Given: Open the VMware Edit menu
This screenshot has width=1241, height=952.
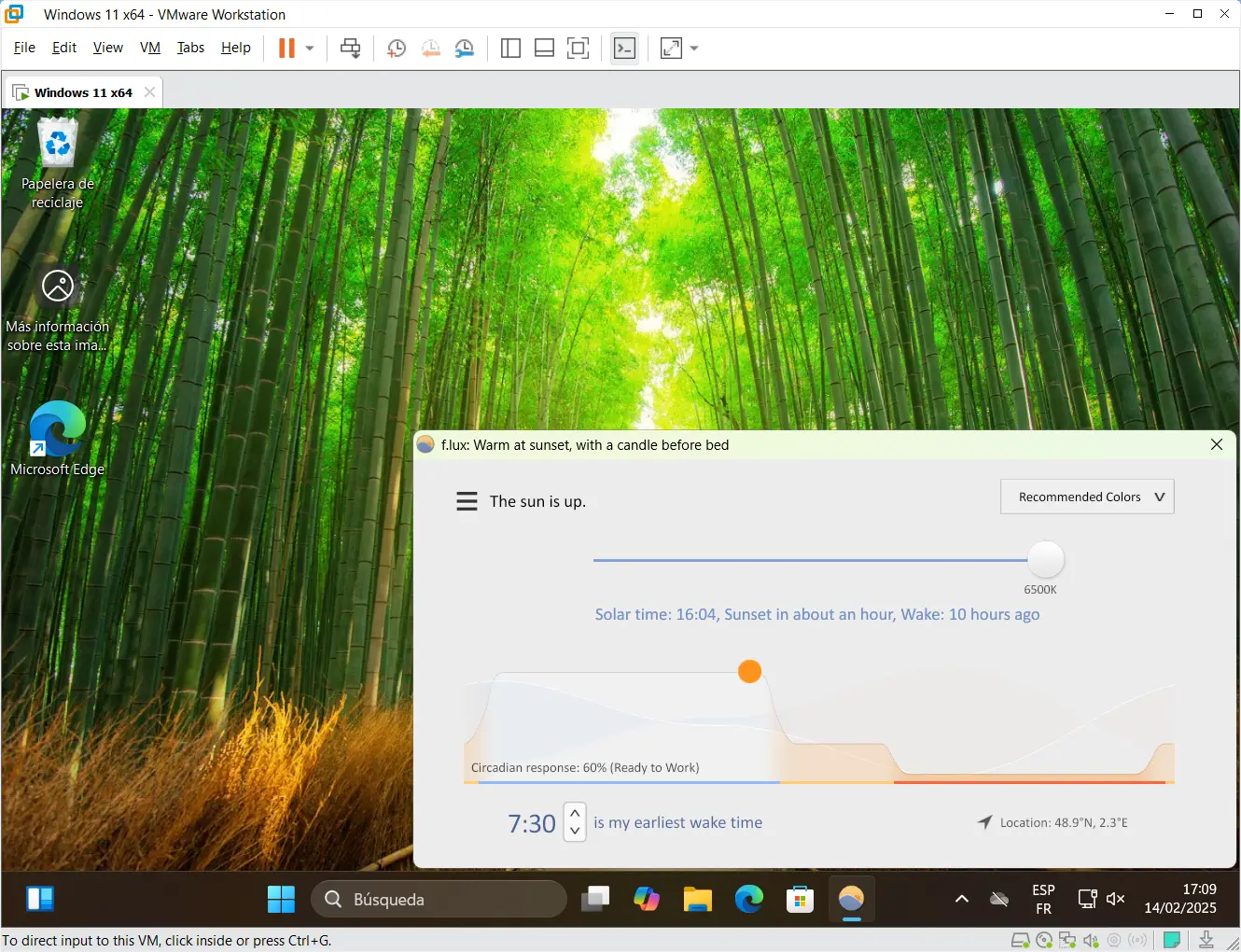Looking at the screenshot, I should tap(64, 48).
